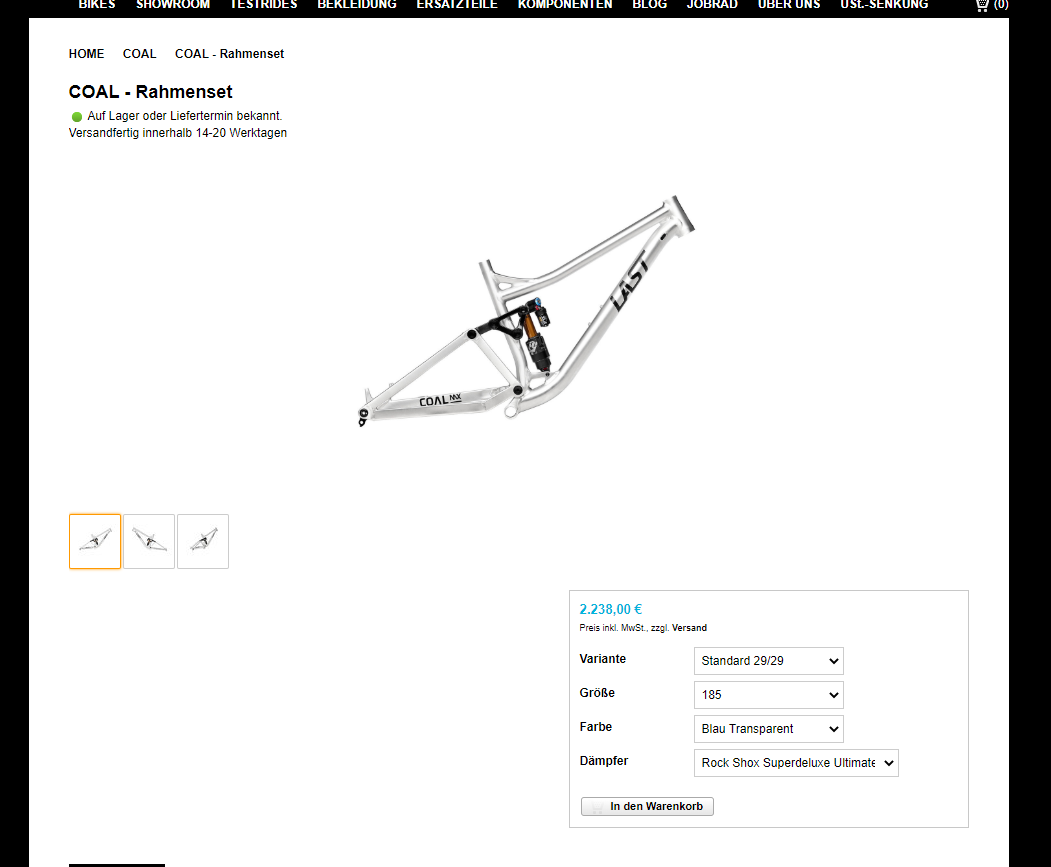Open the ERSATZTEILE menu
The width and height of the screenshot is (1051, 867).
click(x=457, y=5)
